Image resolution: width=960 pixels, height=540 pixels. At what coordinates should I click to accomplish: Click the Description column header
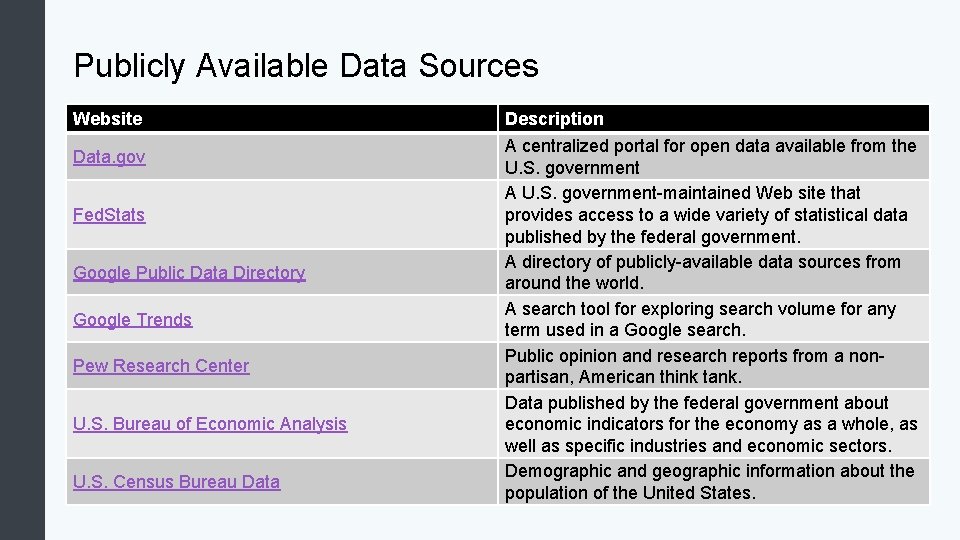click(554, 119)
